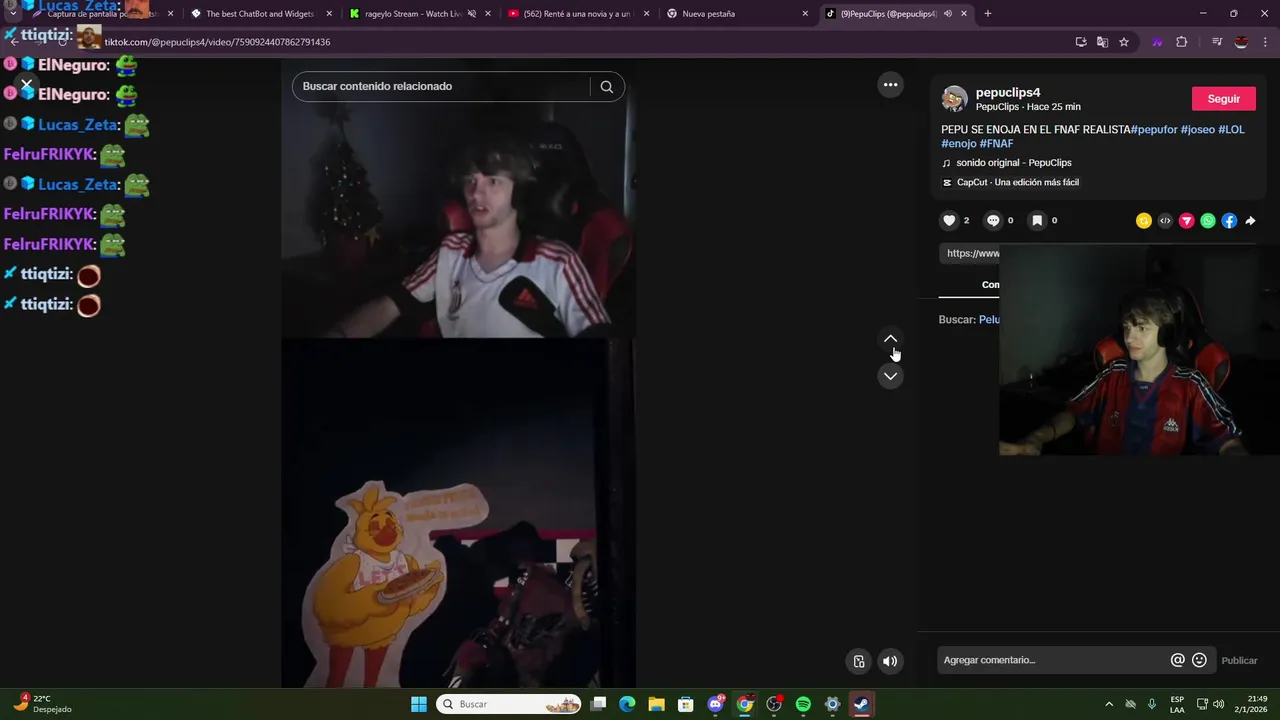The width and height of the screenshot is (1280, 720).
Task: Open the purple extension icon in the toolbar
Action: coord(1158,42)
